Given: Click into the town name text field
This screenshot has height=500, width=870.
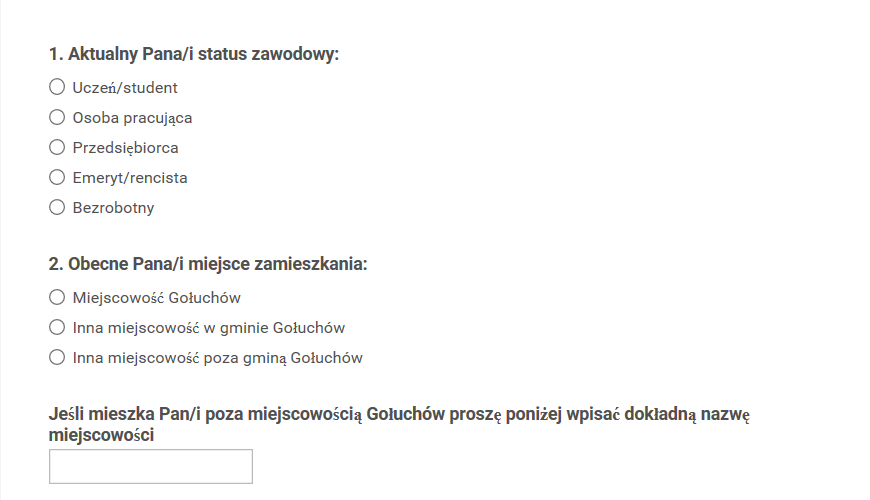Looking at the screenshot, I should pos(151,467).
